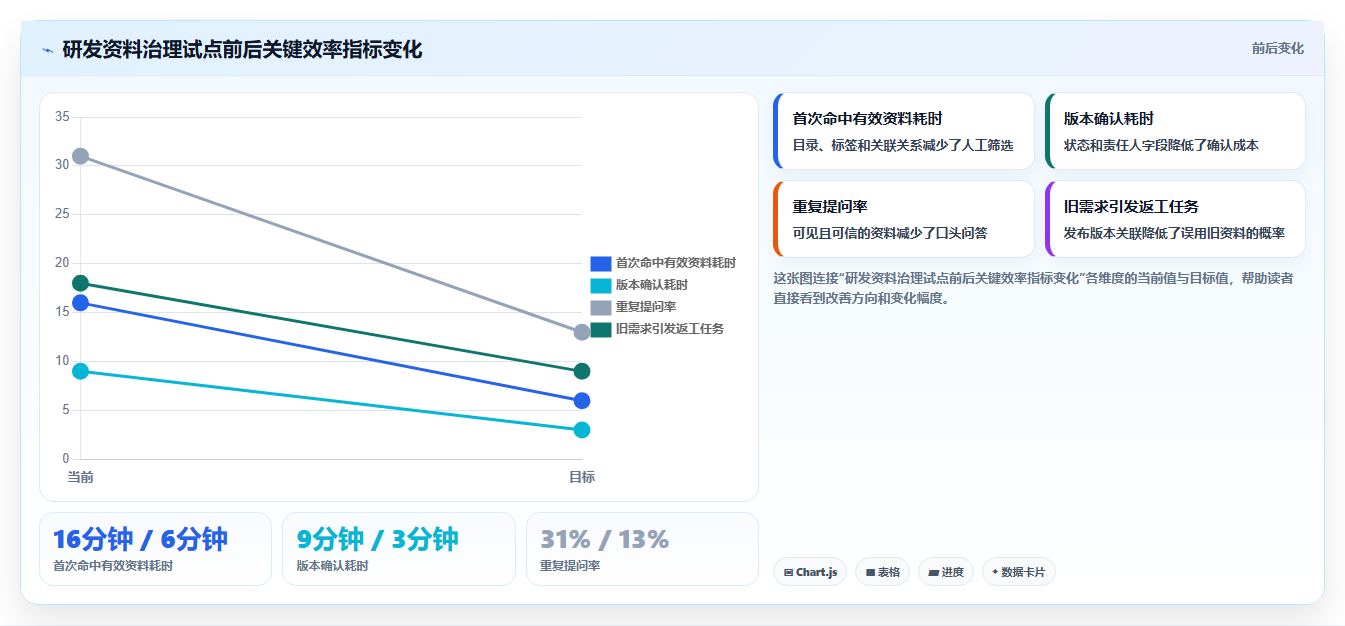Click description paragraph starting 这张图连接

click(x=1033, y=288)
